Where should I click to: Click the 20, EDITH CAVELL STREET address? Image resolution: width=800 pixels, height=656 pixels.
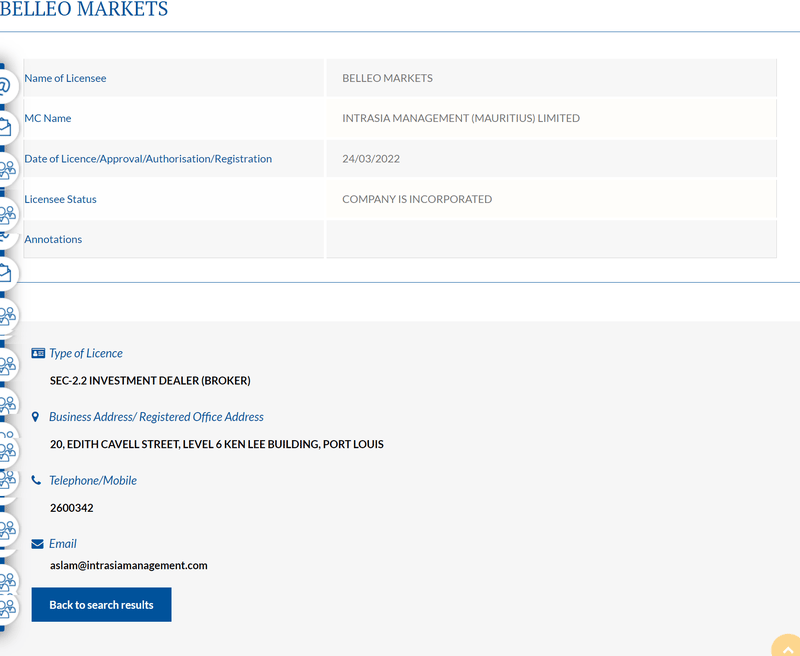pos(217,444)
